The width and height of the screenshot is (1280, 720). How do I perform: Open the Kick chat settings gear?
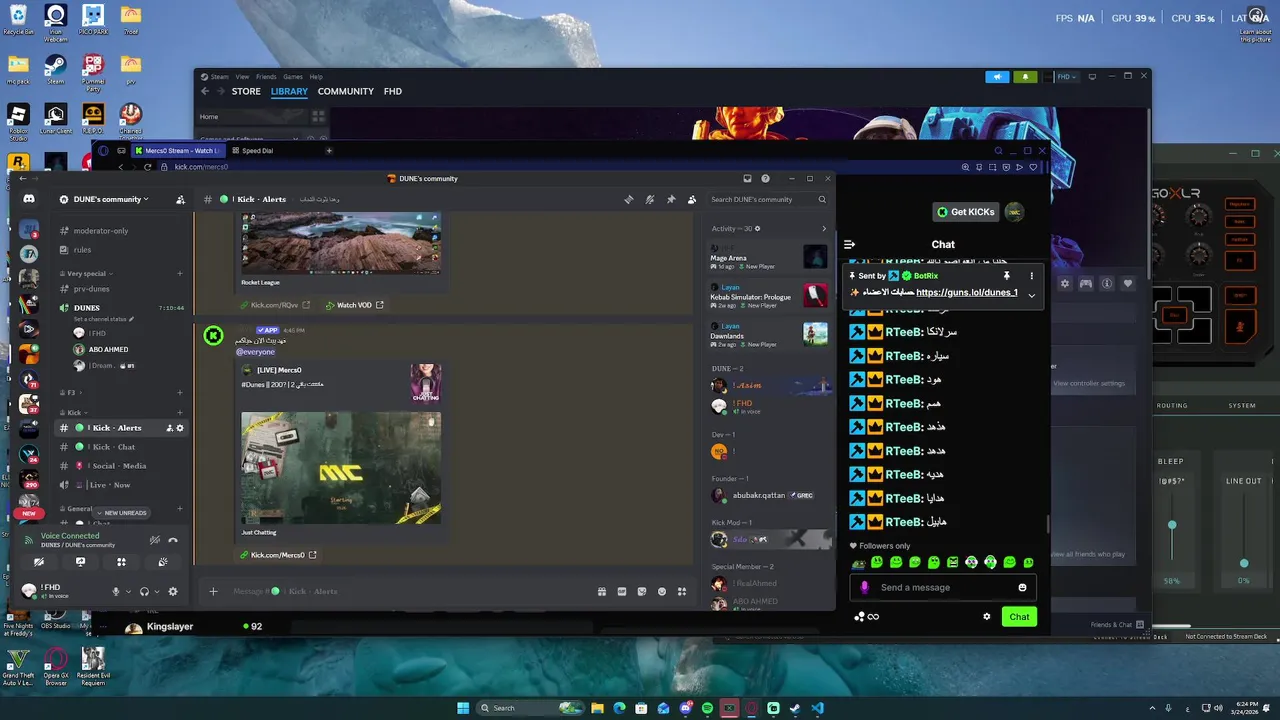987,616
